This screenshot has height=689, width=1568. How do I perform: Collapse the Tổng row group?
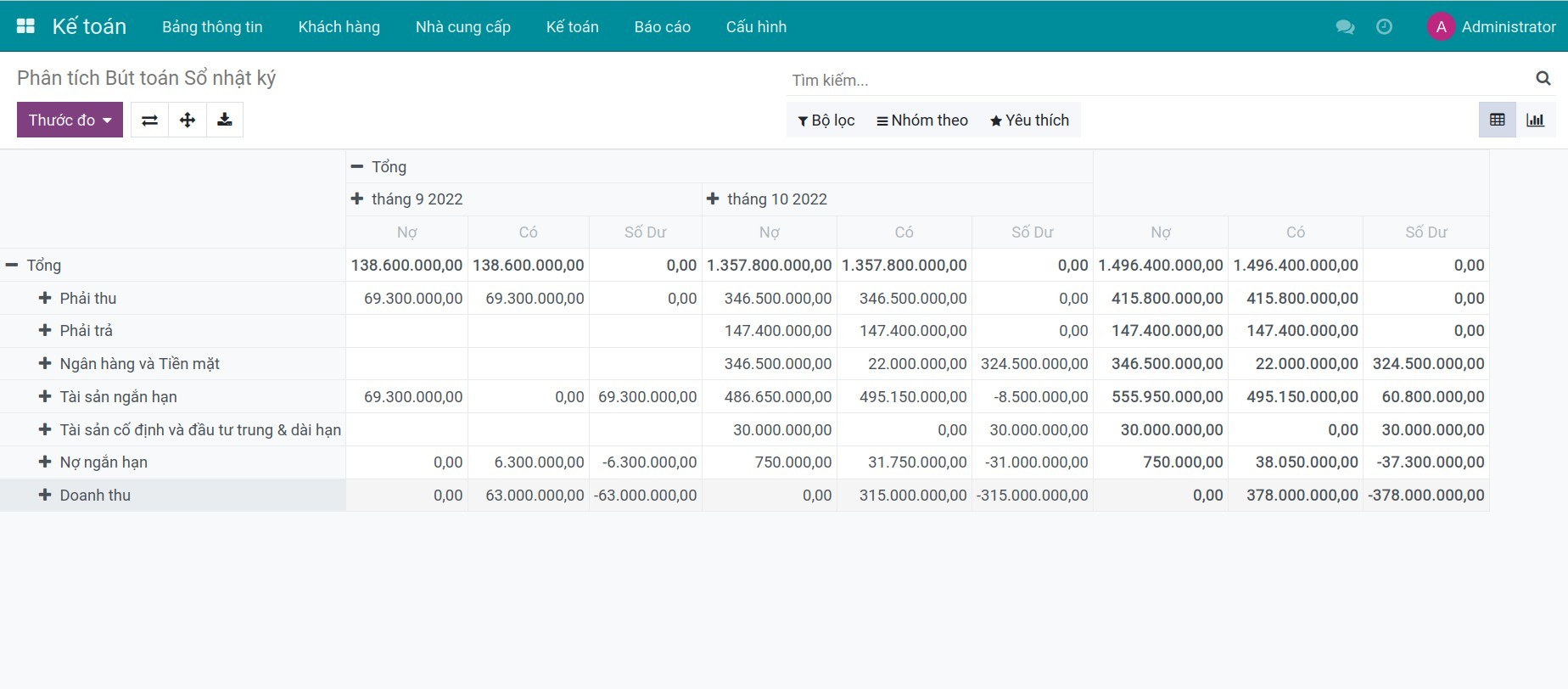[x=34, y=266]
